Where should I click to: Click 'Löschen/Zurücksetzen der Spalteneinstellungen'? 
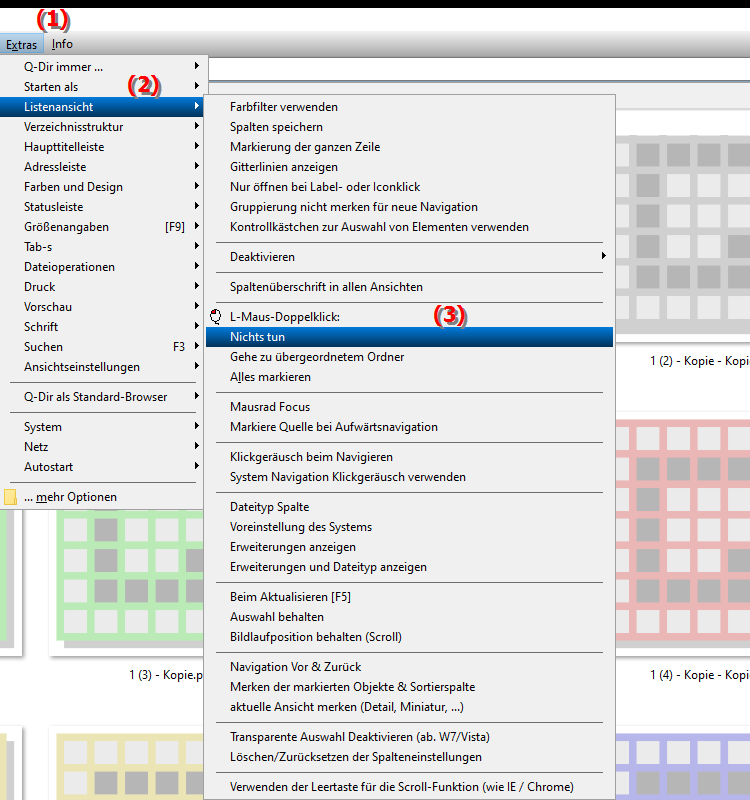tap(409, 757)
